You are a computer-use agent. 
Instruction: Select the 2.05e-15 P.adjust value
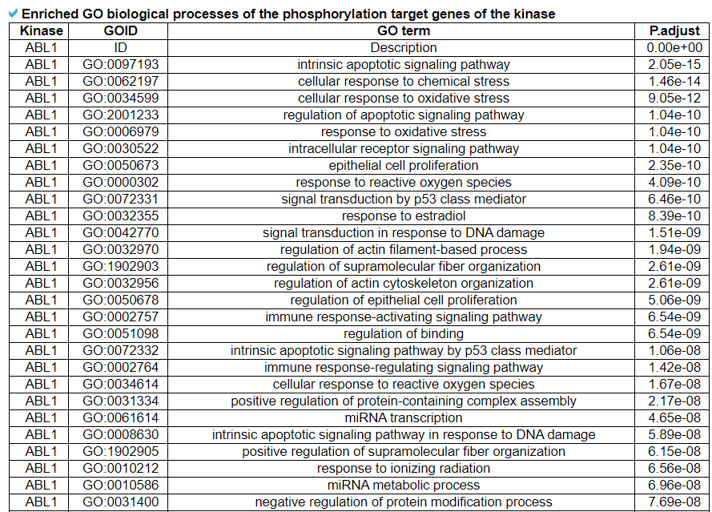pyautogui.click(x=674, y=65)
